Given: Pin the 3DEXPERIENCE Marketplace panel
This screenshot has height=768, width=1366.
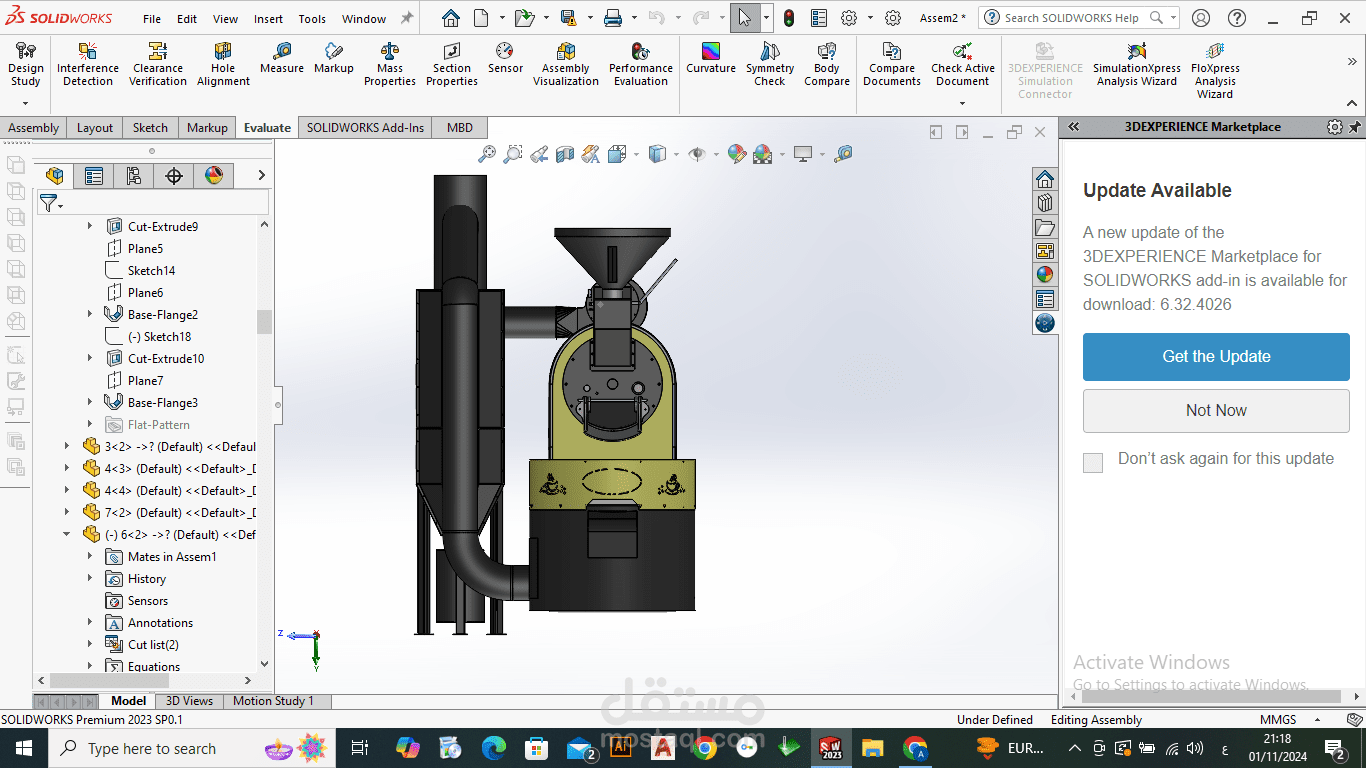Looking at the screenshot, I should [1355, 127].
